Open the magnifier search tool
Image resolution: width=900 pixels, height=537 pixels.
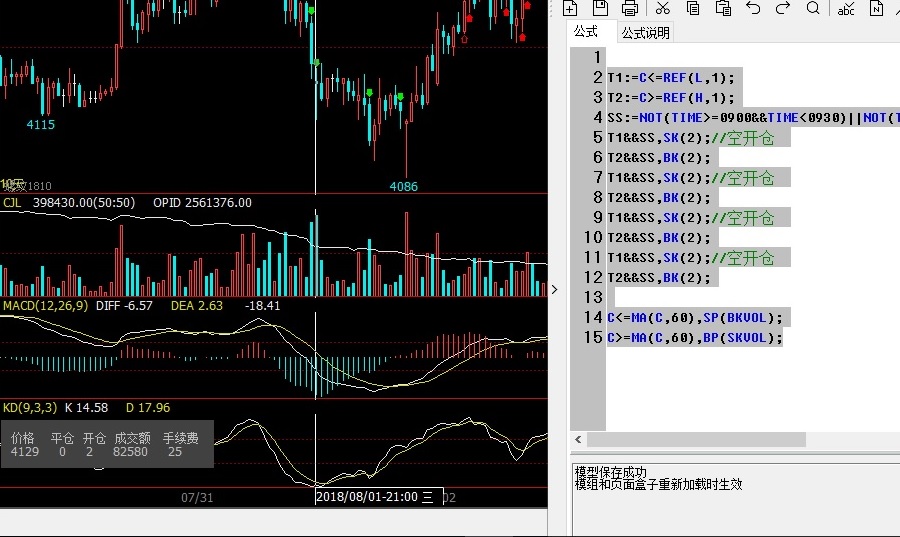click(813, 8)
